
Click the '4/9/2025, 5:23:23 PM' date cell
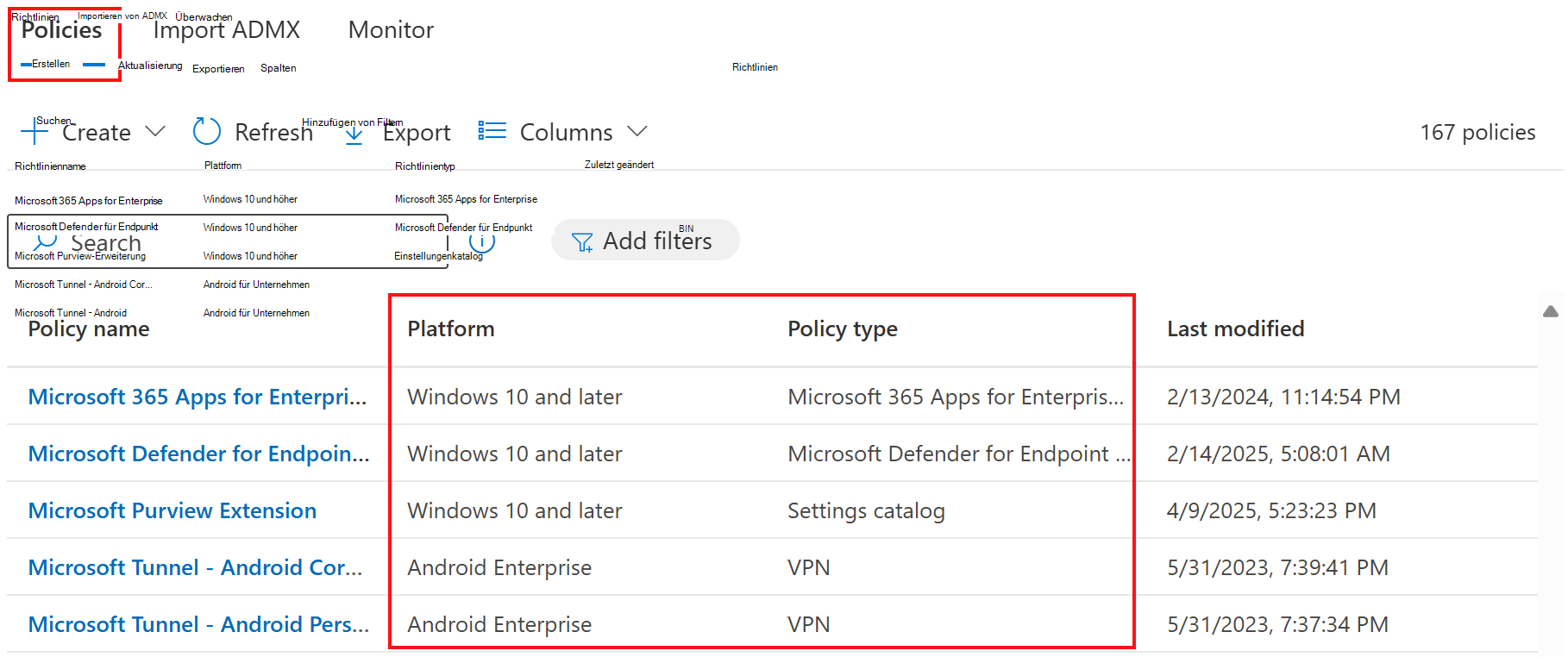pyautogui.click(x=1271, y=510)
